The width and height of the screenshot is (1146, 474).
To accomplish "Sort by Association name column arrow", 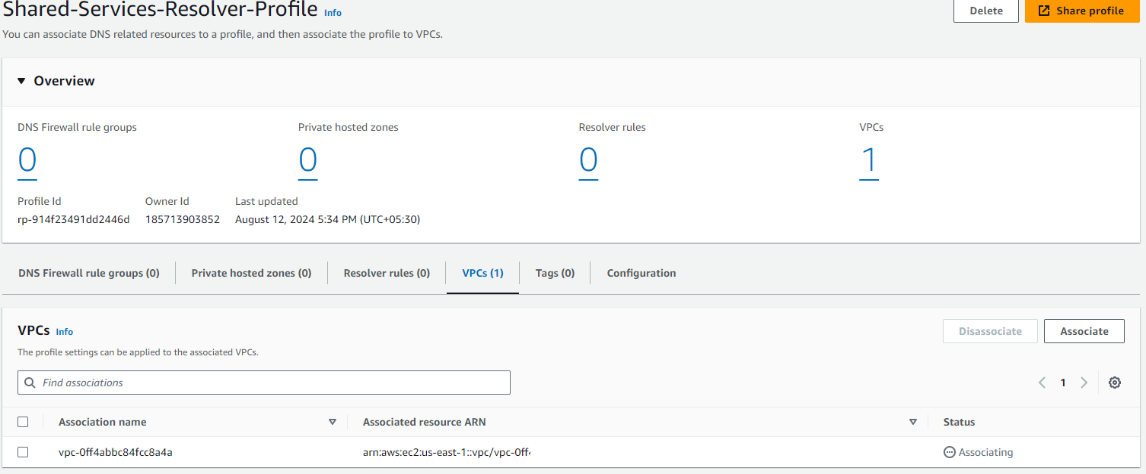I will coord(332,422).
